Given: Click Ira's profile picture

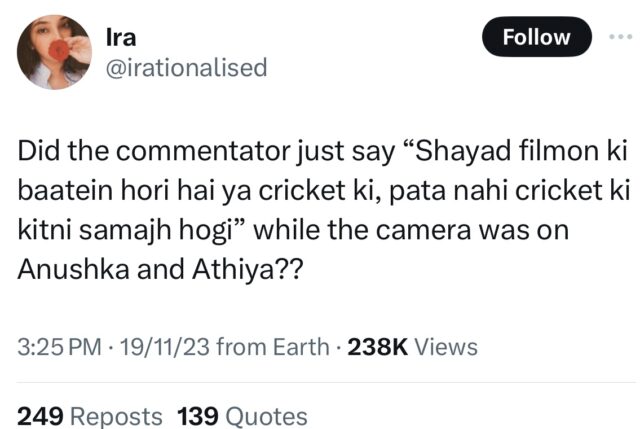Looking at the screenshot, I should (54, 50).
